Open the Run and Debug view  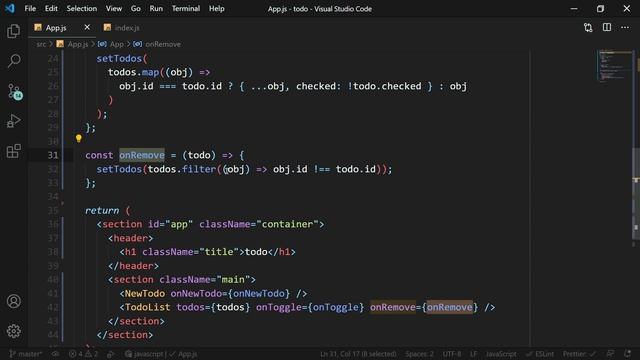(x=13, y=121)
